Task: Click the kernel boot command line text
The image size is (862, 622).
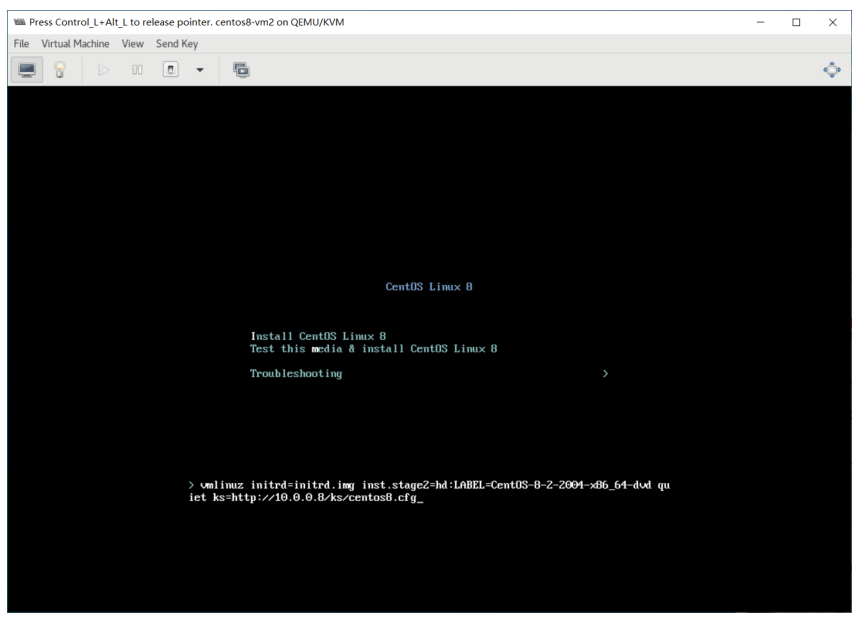Action: click(x=429, y=491)
